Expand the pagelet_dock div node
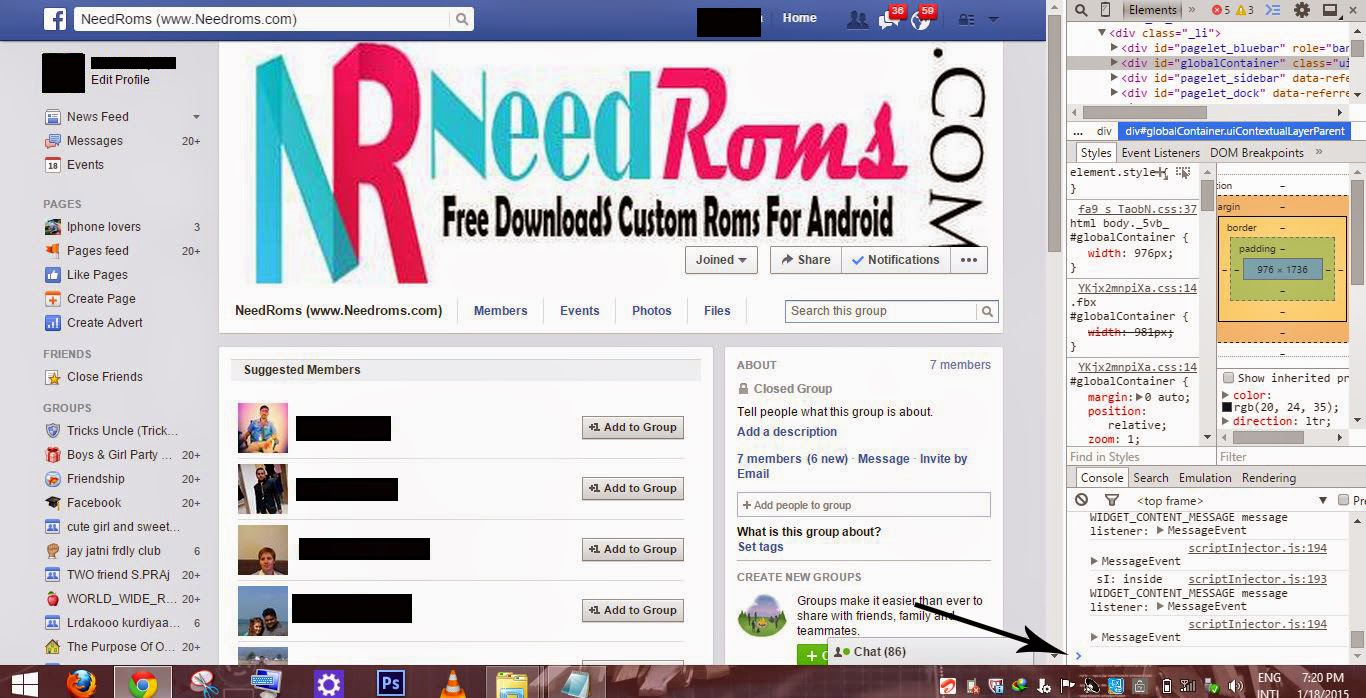1366x698 pixels. (x=1115, y=92)
